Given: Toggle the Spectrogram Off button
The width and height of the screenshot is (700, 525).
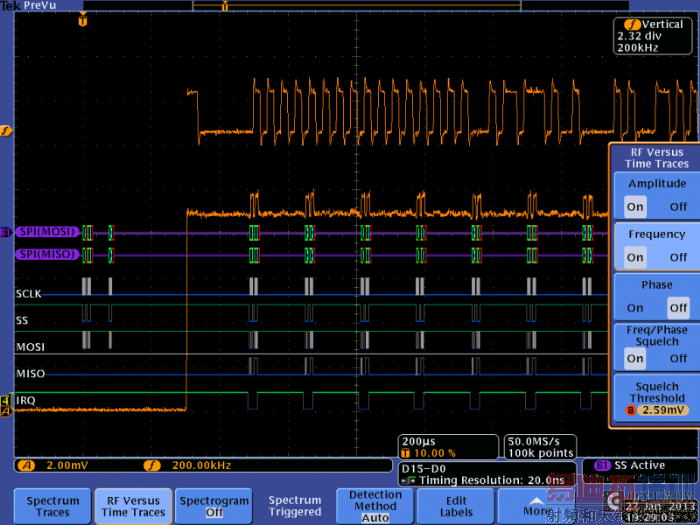Looking at the screenshot, I should pos(214,506).
